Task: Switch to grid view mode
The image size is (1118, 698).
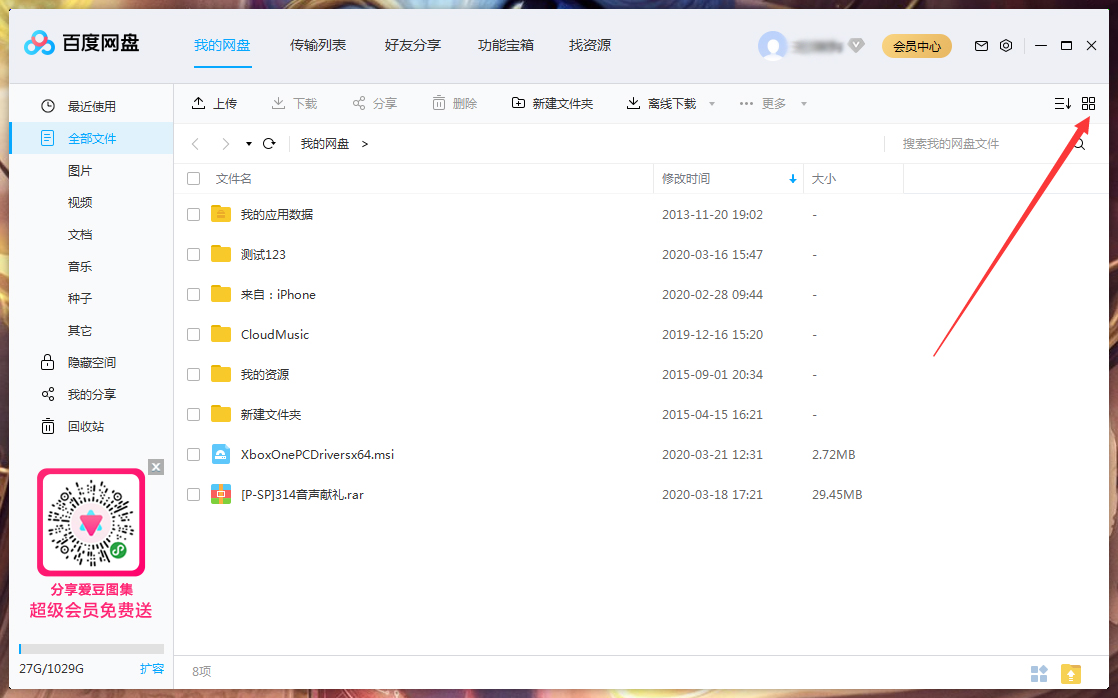Action: coord(1088,103)
